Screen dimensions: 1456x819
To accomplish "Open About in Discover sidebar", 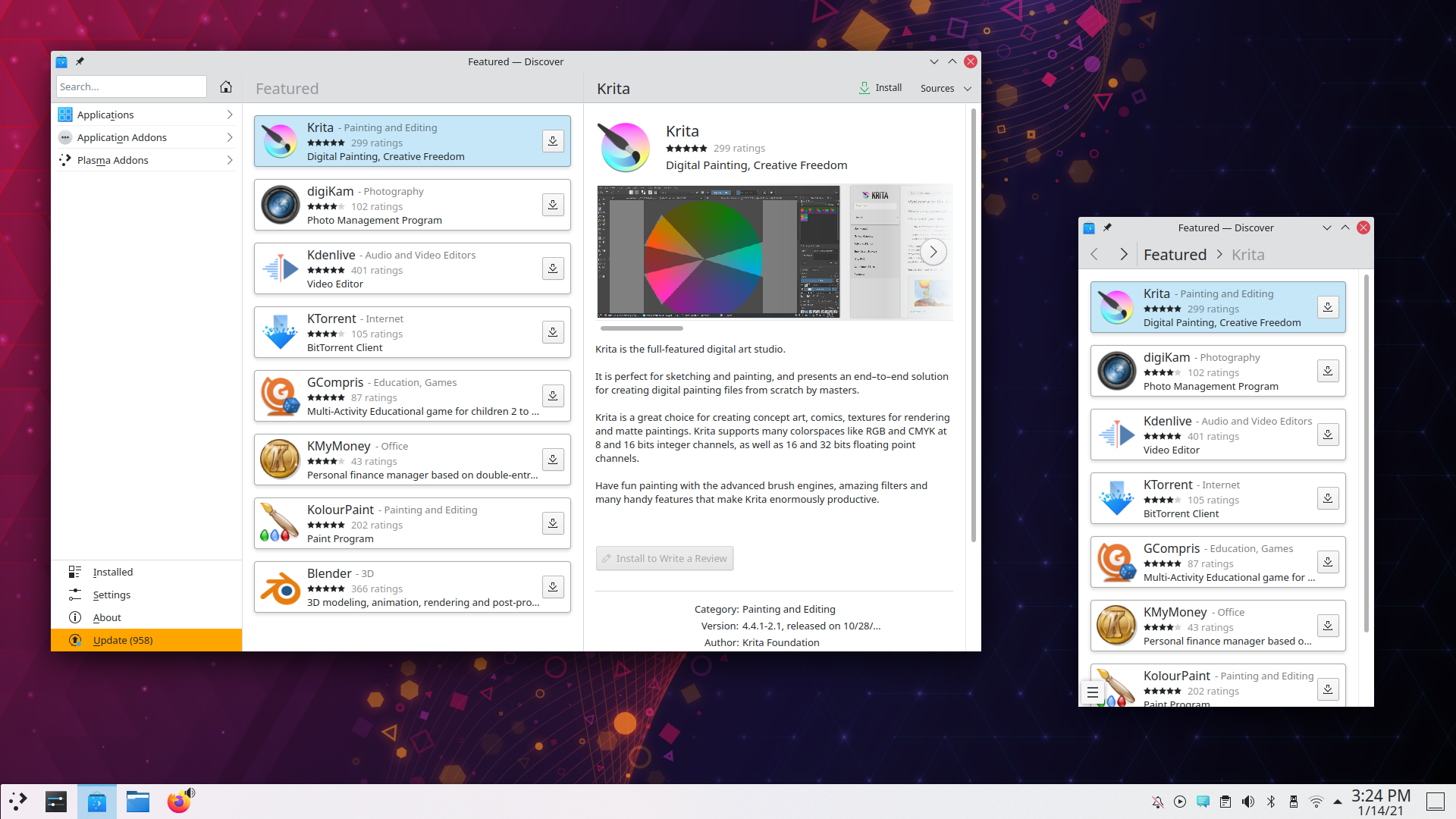I will click(146, 617).
